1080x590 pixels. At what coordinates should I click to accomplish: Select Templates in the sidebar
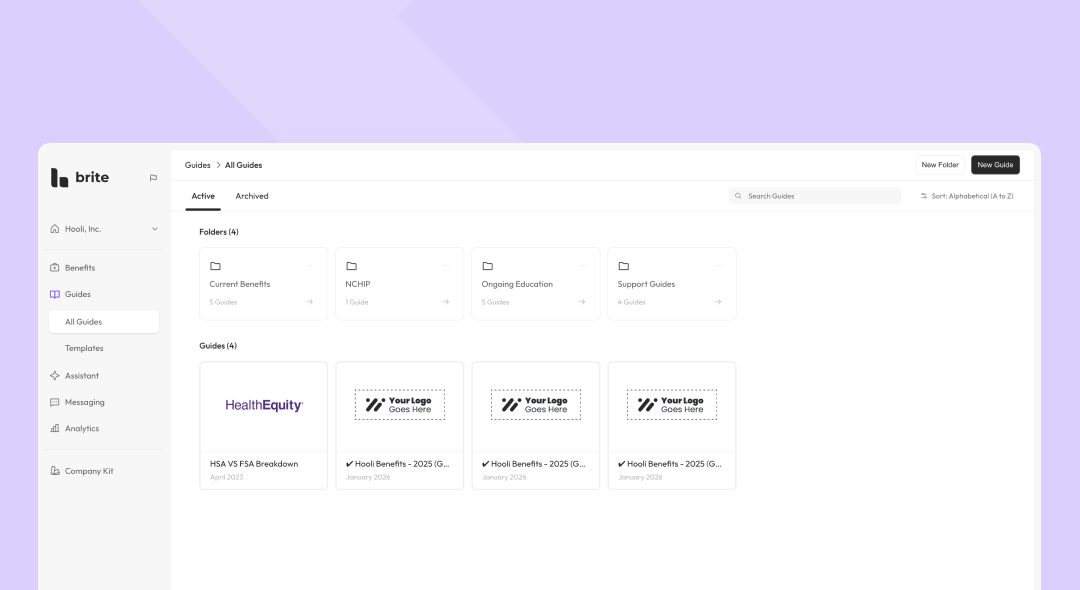click(84, 348)
